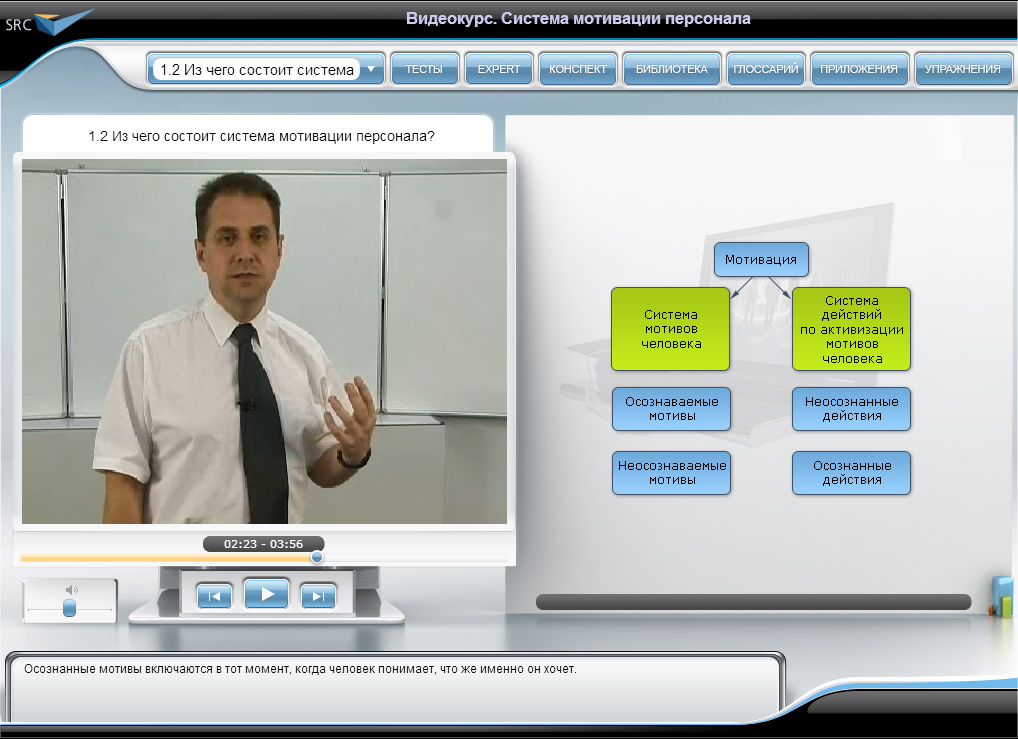Select chapter field '1.2 Из чего состоит система'
1018x739 pixels.
[257, 69]
